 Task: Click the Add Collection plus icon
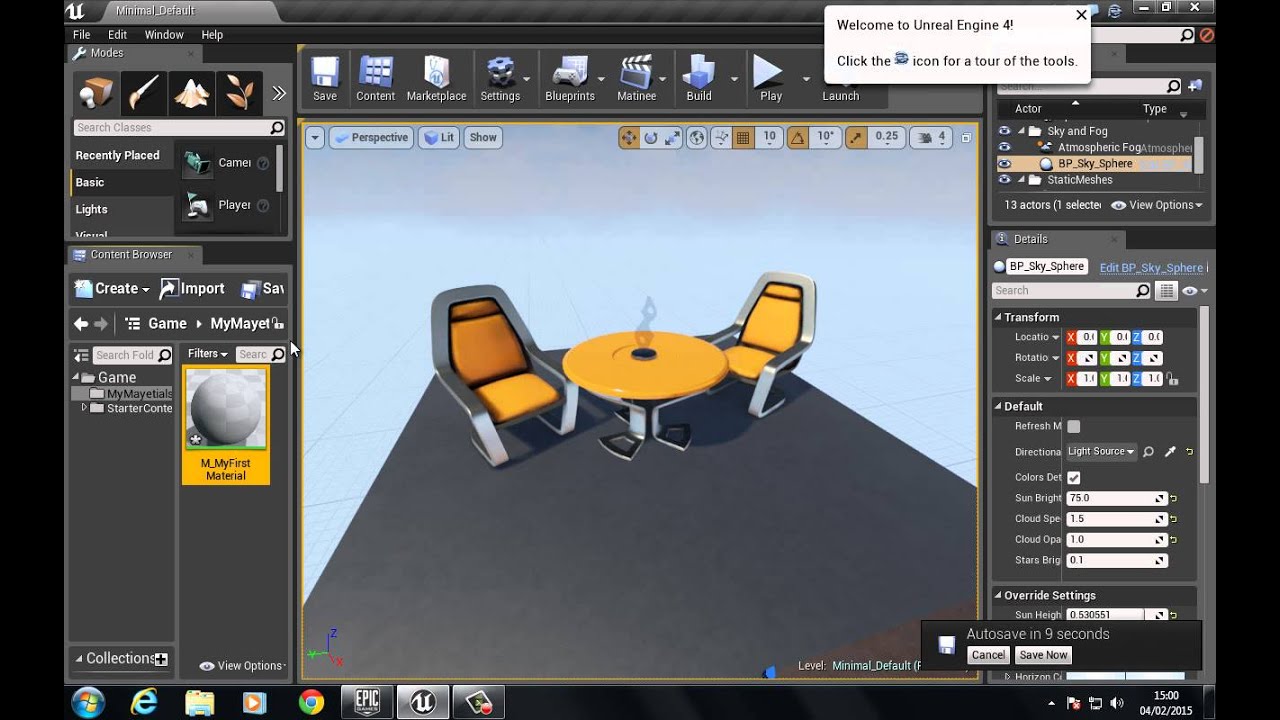pos(161,659)
